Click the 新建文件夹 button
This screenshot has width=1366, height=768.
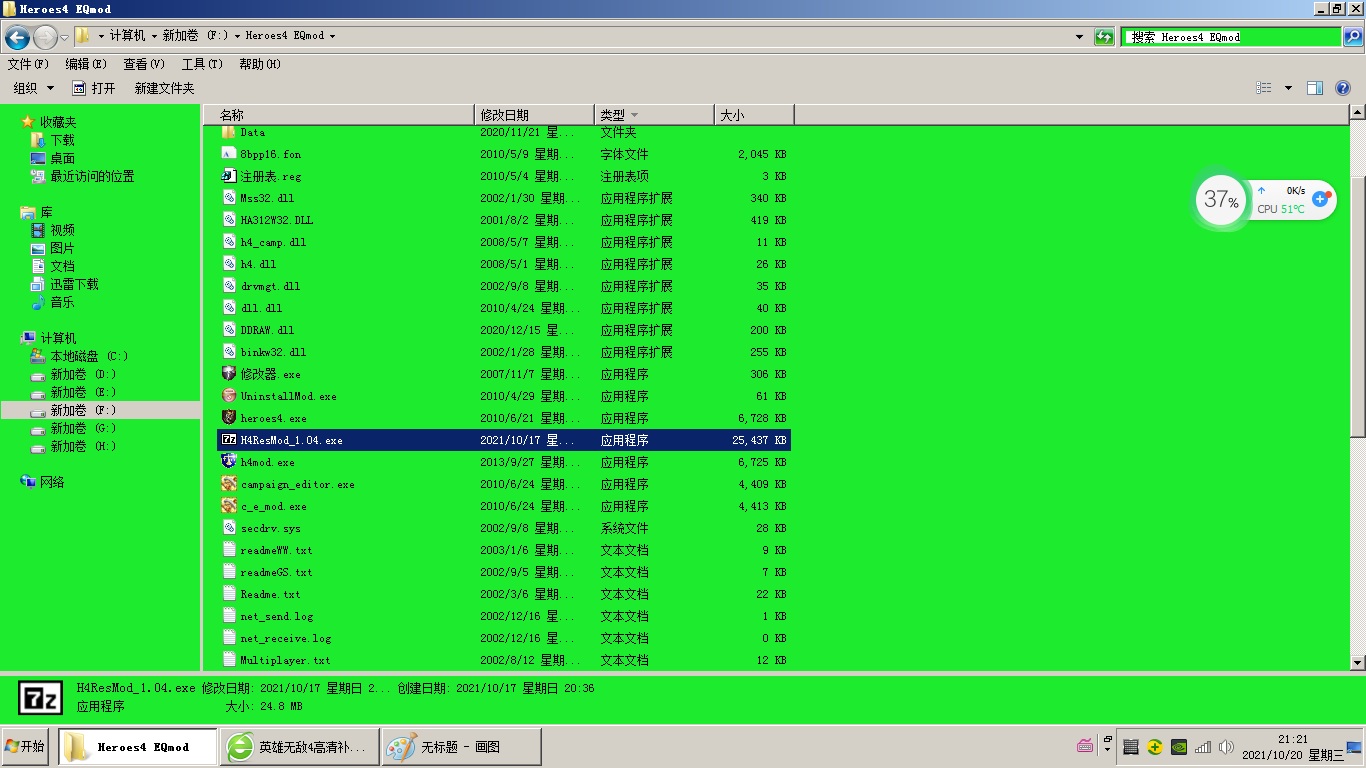[x=164, y=88]
